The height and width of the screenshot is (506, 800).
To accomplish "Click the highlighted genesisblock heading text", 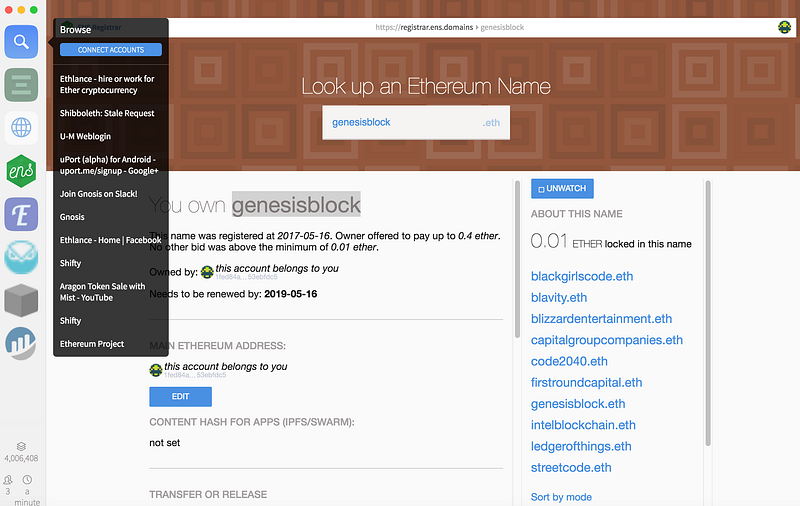I will pyautogui.click(x=296, y=205).
